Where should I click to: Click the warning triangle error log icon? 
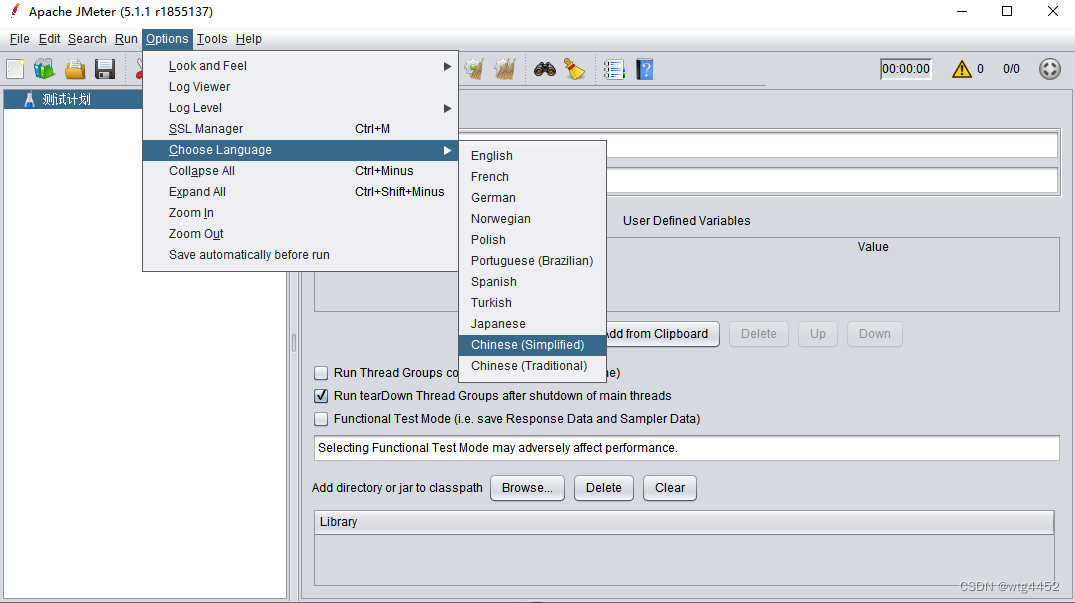click(962, 69)
